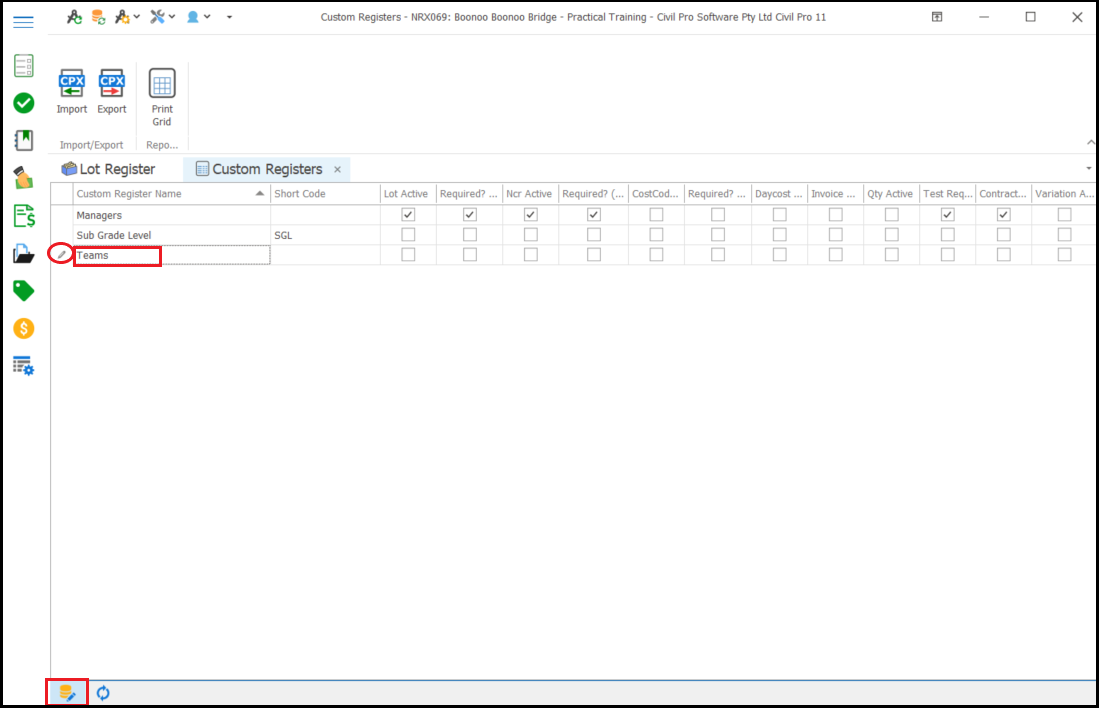Check Qty Active for the Teams row
The width and height of the screenshot is (1099, 708).
(x=890, y=254)
